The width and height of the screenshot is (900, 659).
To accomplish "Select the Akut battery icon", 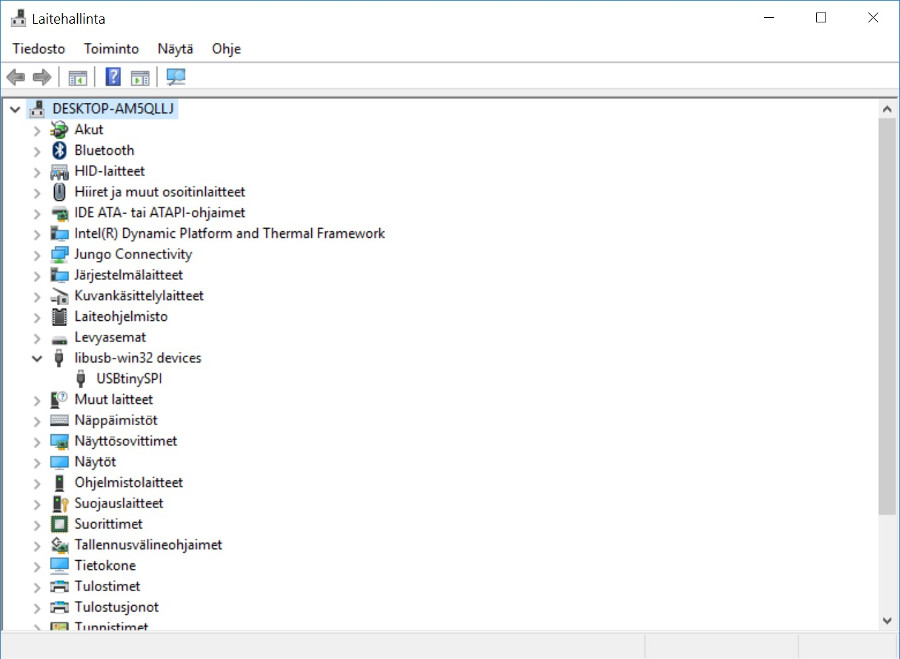I will 59,129.
